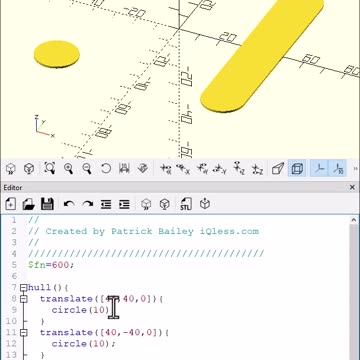Save the file with the floppy disk icon
The width and height of the screenshot is (360, 360).
(47, 204)
